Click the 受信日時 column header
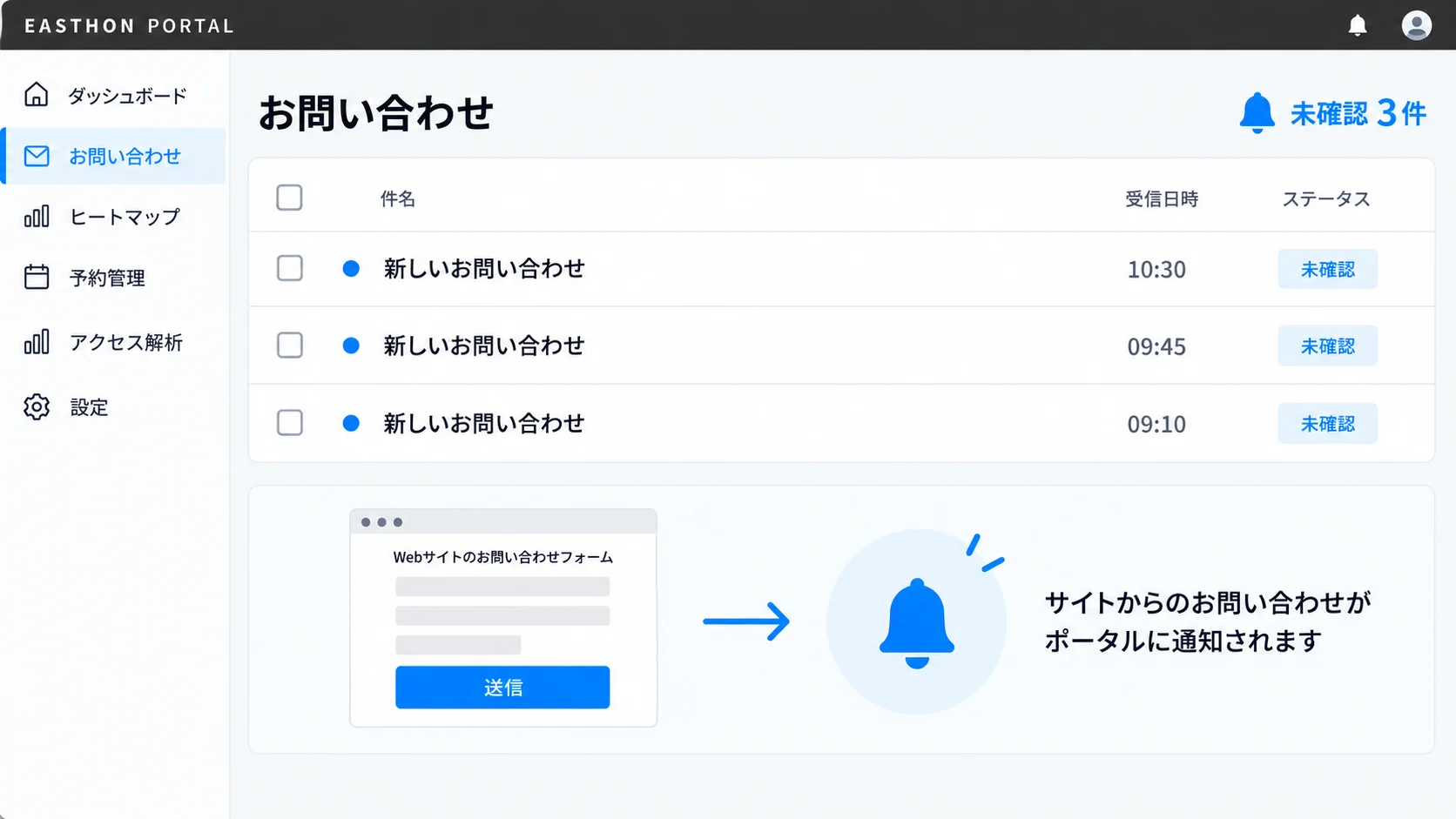The height and width of the screenshot is (819, 1456). pyautogui.click(x=1162, y=199)
